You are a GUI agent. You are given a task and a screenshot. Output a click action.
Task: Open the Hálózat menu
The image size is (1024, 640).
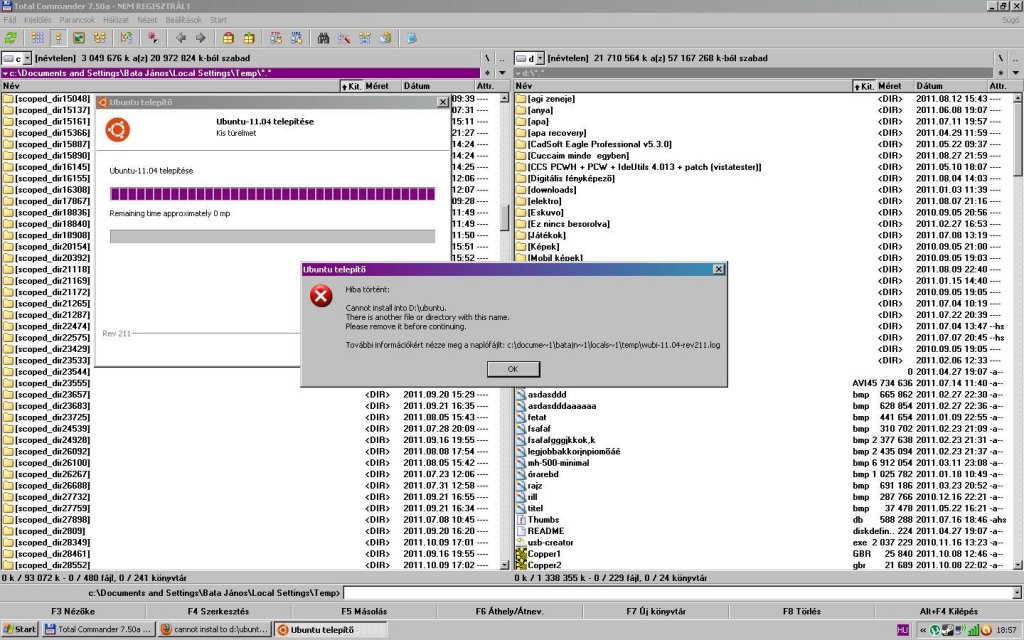coord(116,20)
